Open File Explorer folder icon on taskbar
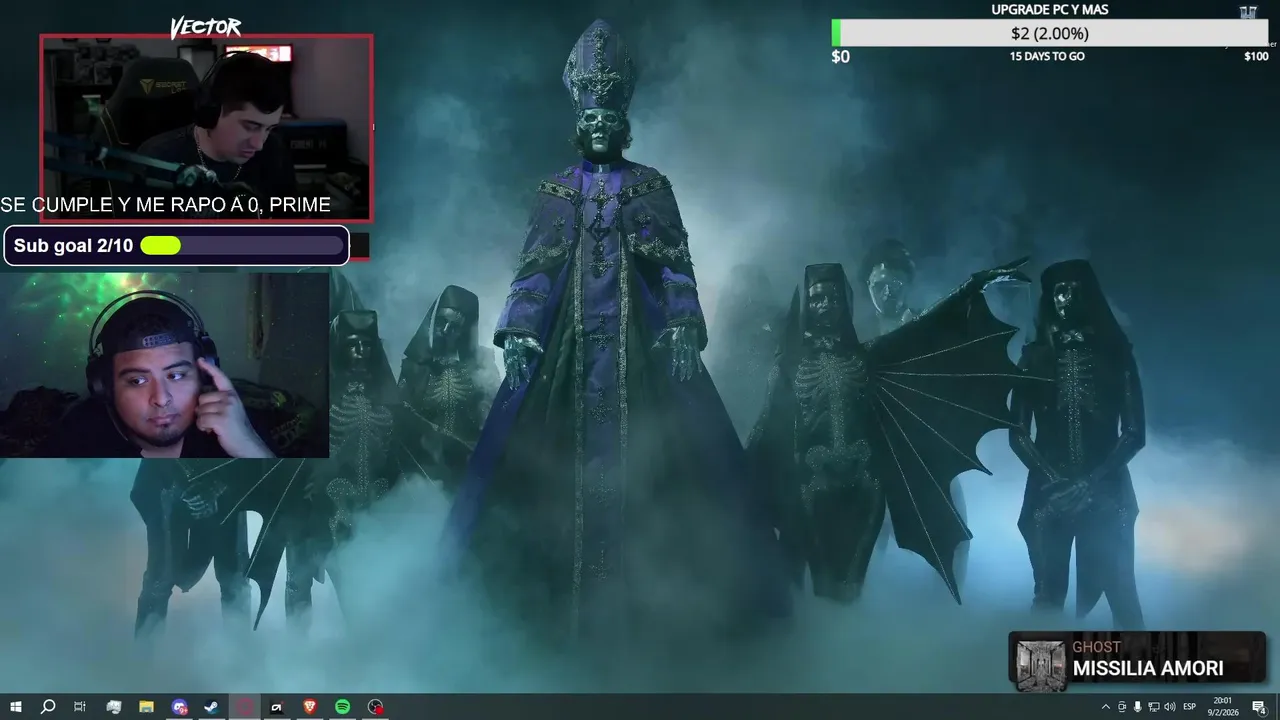 146,707
